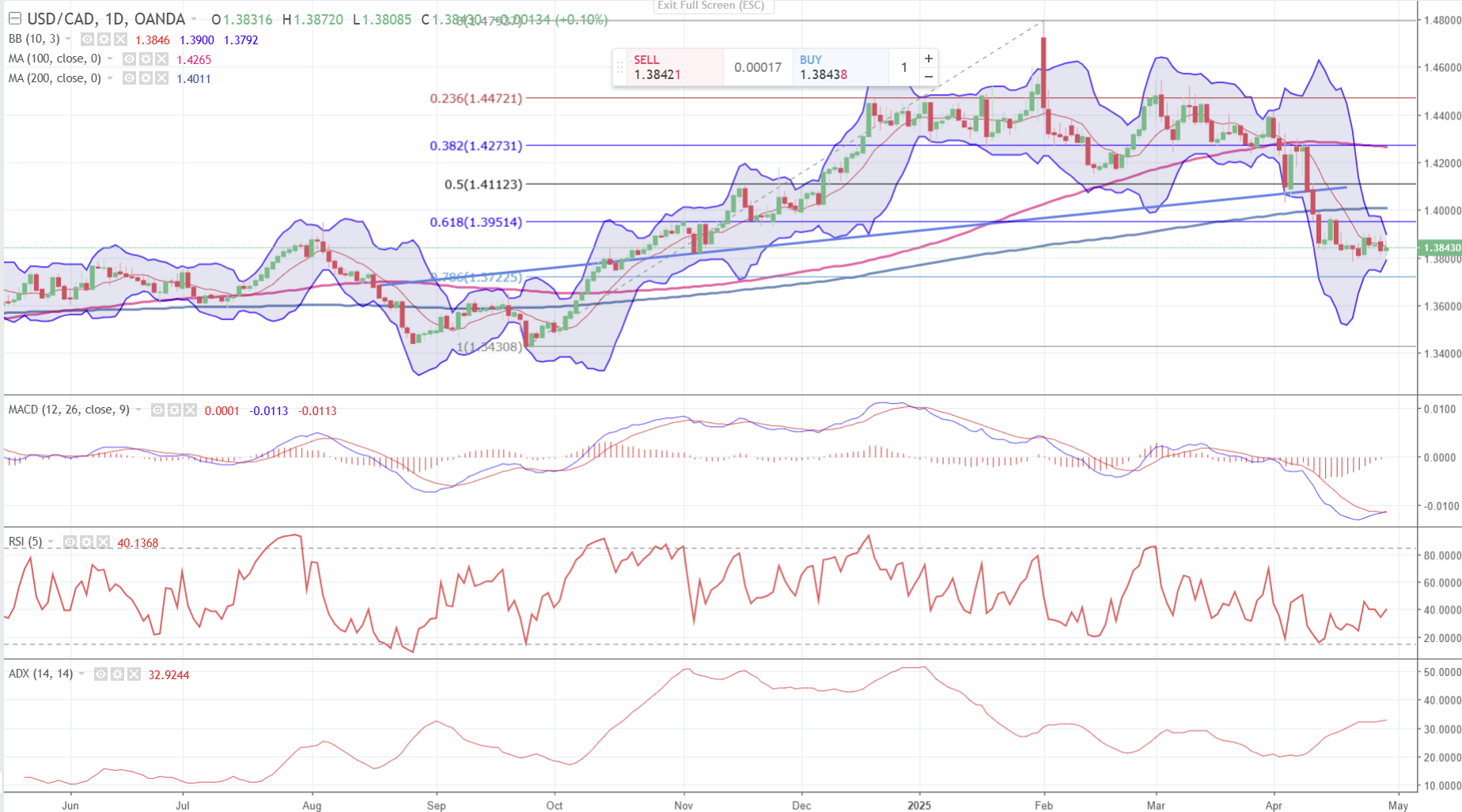Click the order quantity field showing 1
The height and width of the screenshot is (812, 1462).
tap(903, 67)
